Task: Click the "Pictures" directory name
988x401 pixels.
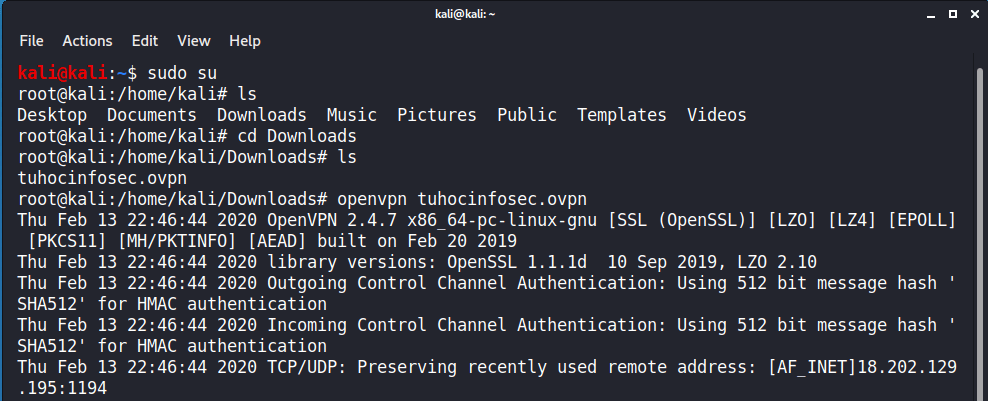Action: 437,115
